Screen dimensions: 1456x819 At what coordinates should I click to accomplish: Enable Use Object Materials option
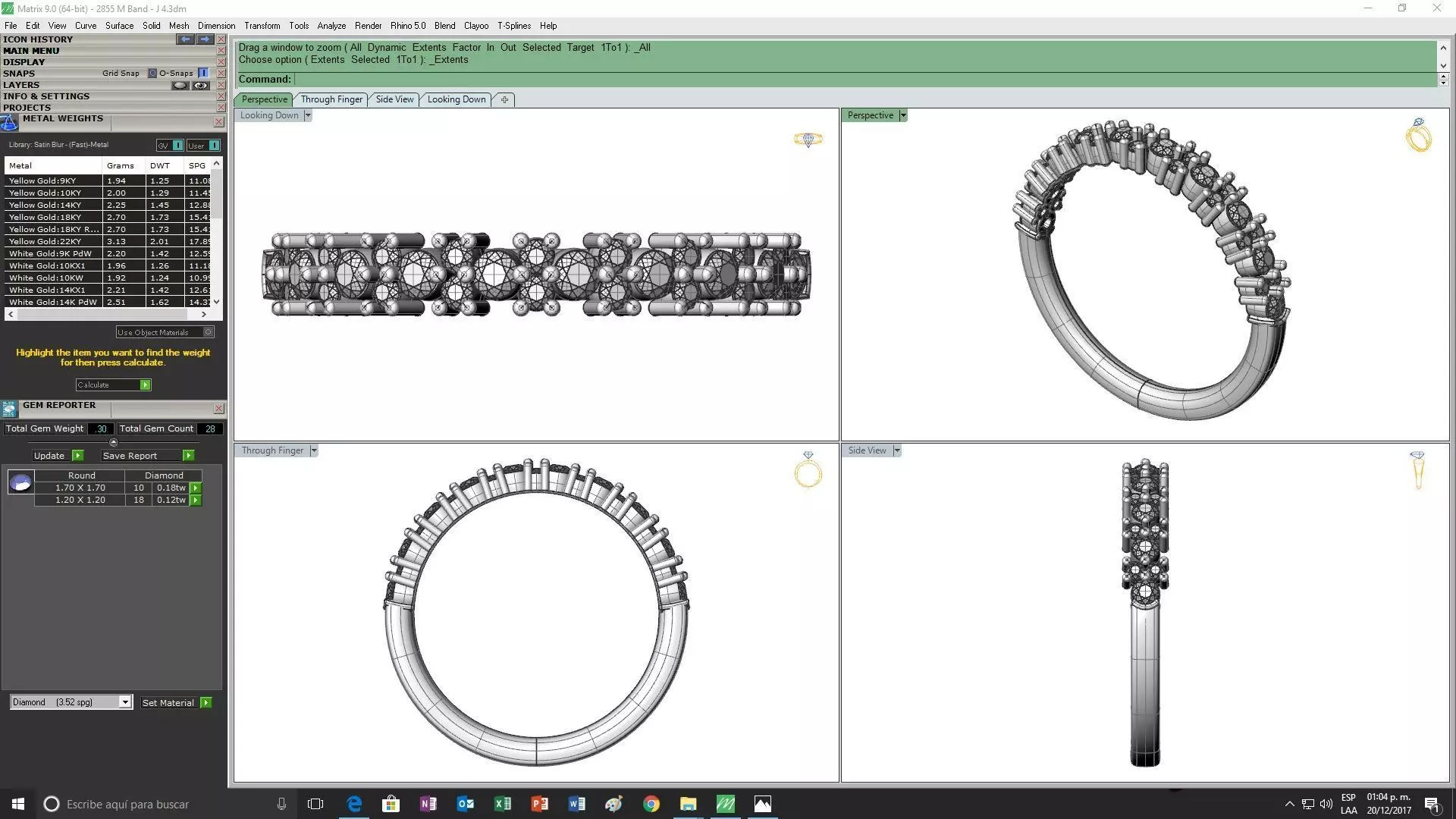pyautogui.click(x=209, y=332)
